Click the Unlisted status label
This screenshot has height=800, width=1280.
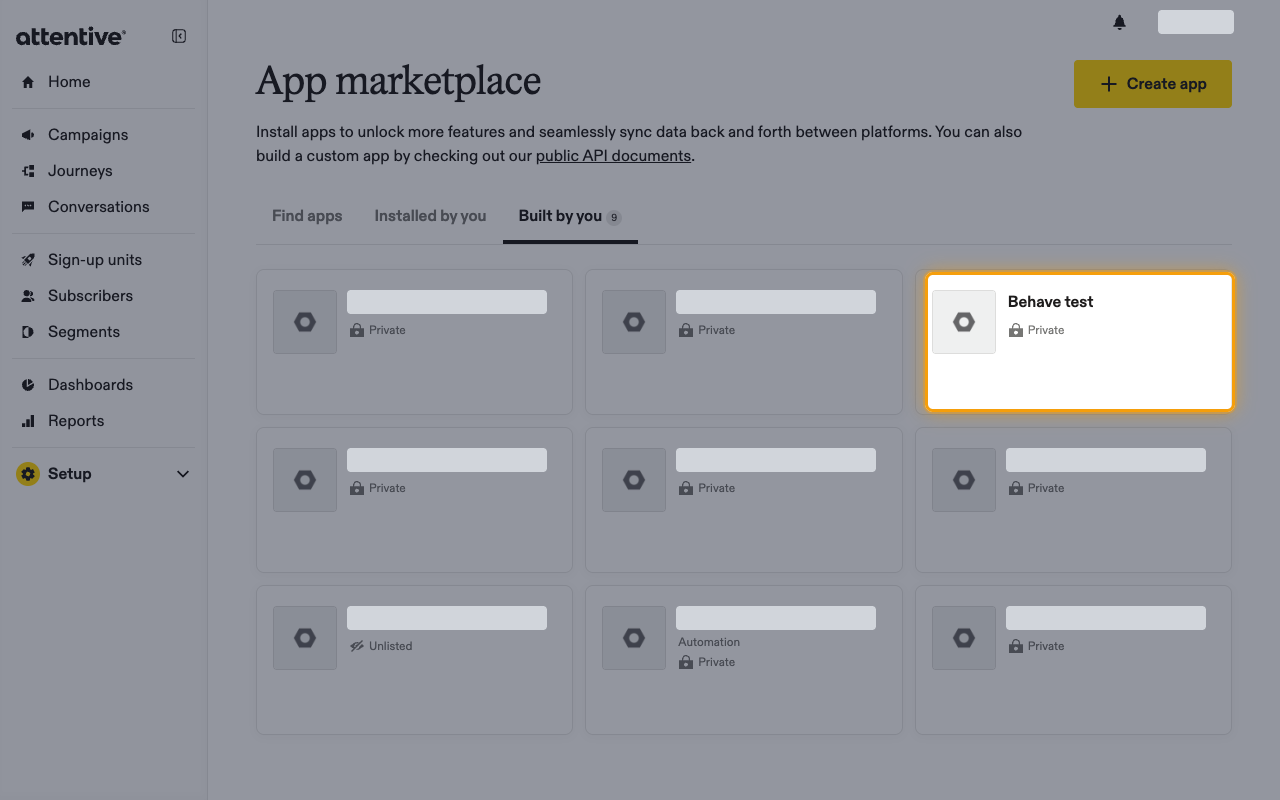390,646
